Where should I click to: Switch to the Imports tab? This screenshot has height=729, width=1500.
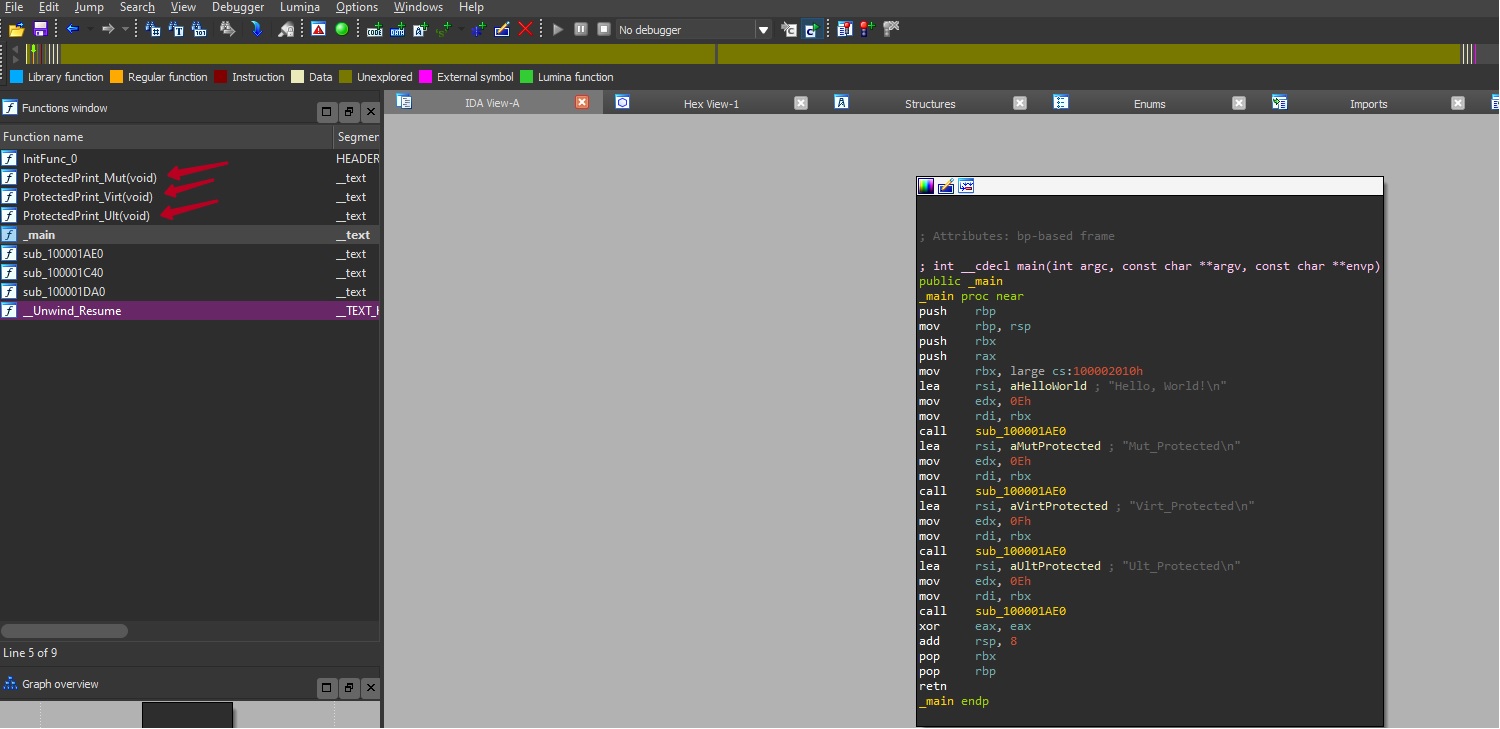[1369, 103]
